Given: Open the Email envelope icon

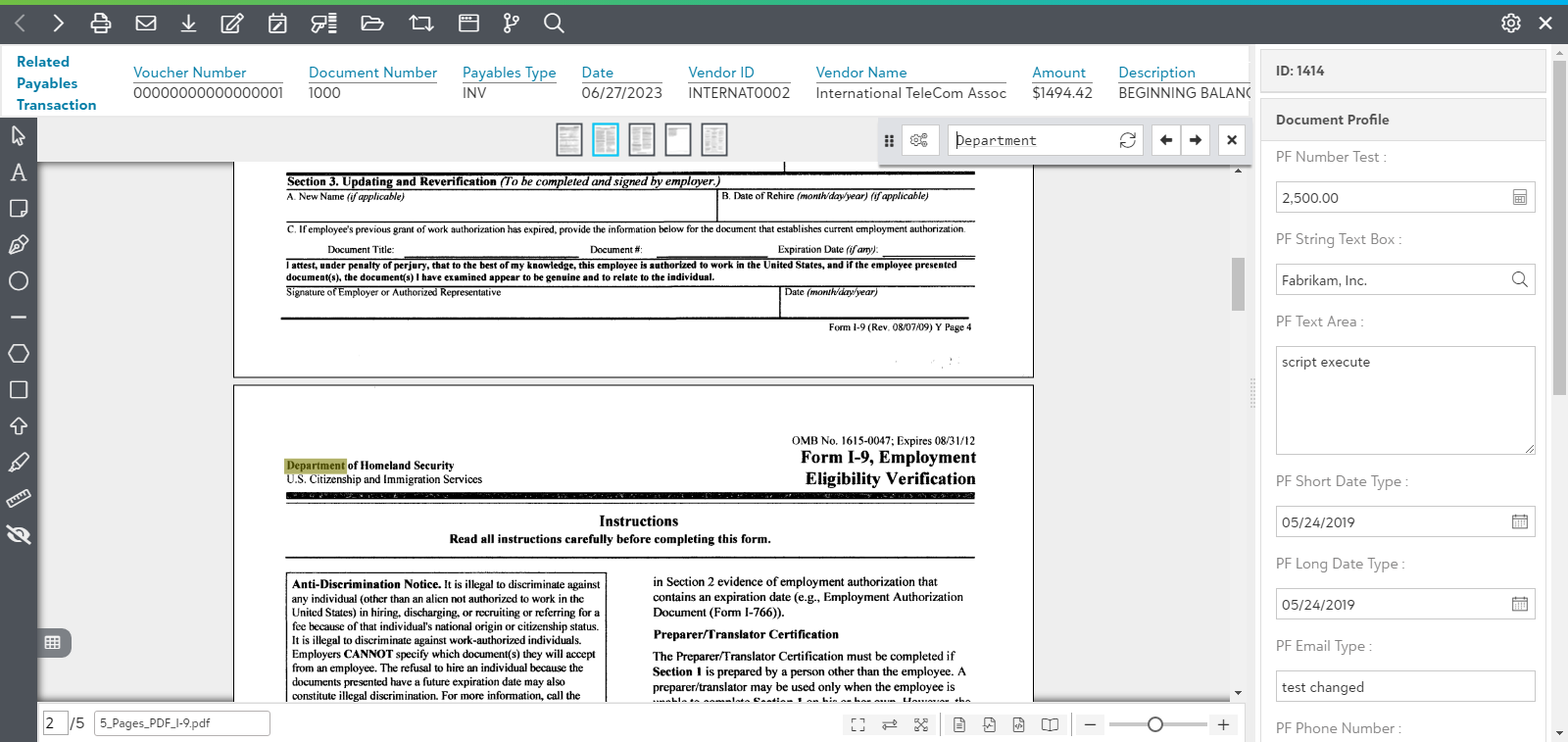Looking at the screenshot, I should tap(146, 23).
